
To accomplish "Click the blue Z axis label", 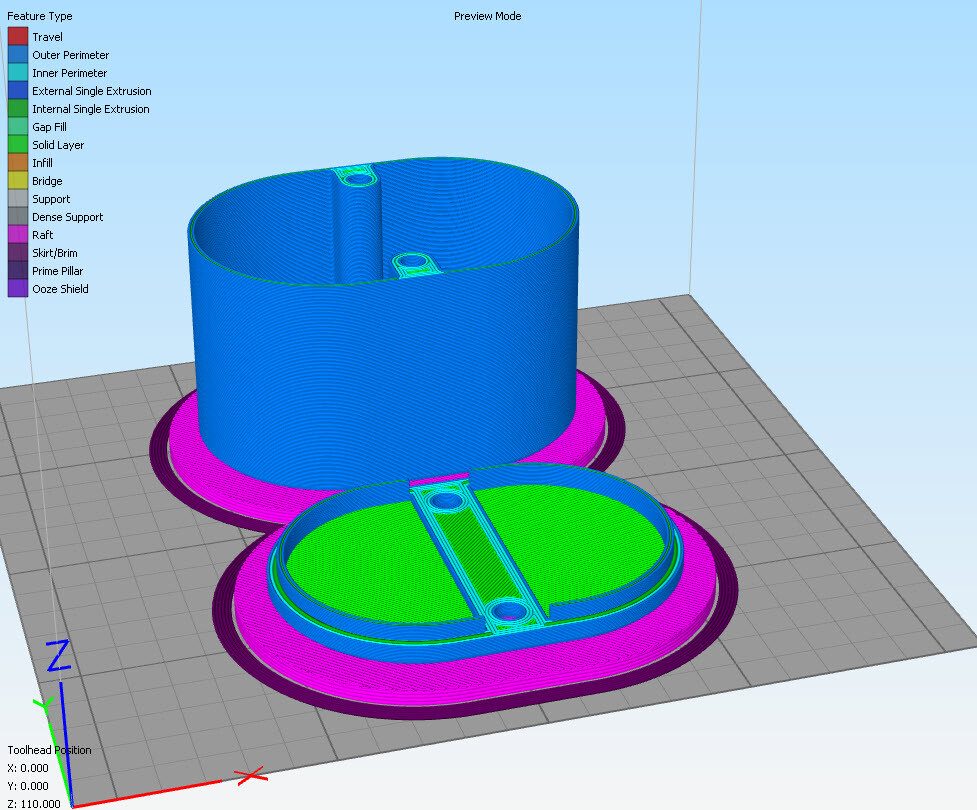I will [x=58, y=655].
